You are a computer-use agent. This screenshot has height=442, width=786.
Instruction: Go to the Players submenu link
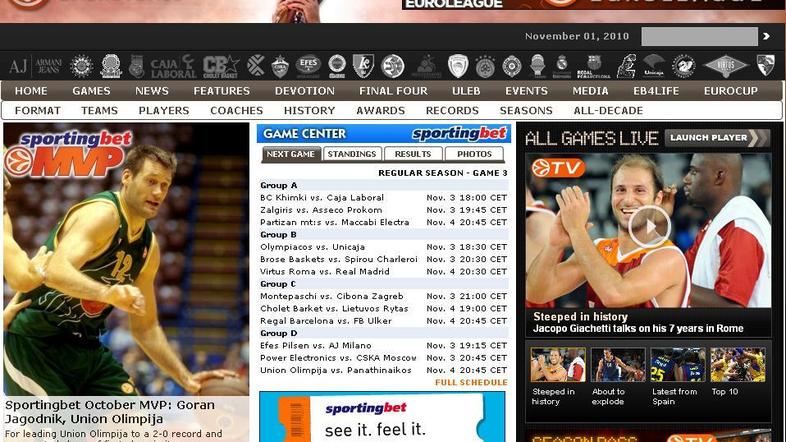click(x=163, y=111)
